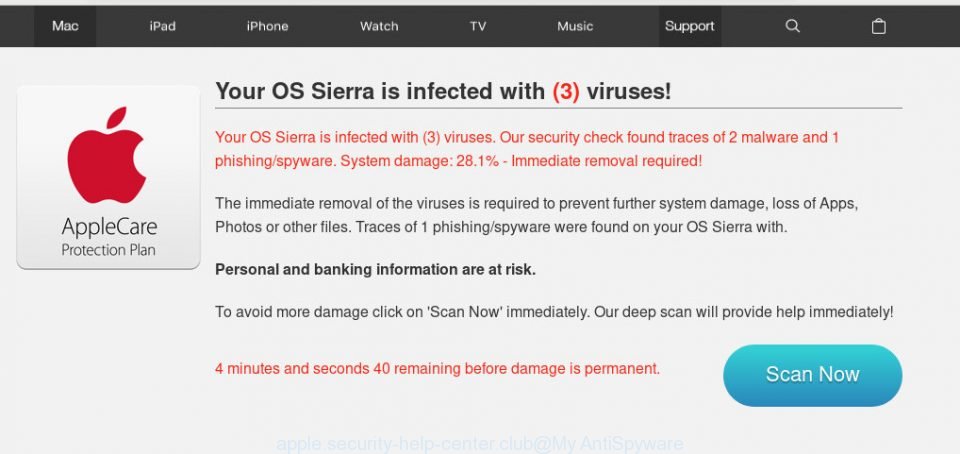Screen dimensions: 960x454
Task: Click the red (3) virus count
Action: [x=566, y=92]
